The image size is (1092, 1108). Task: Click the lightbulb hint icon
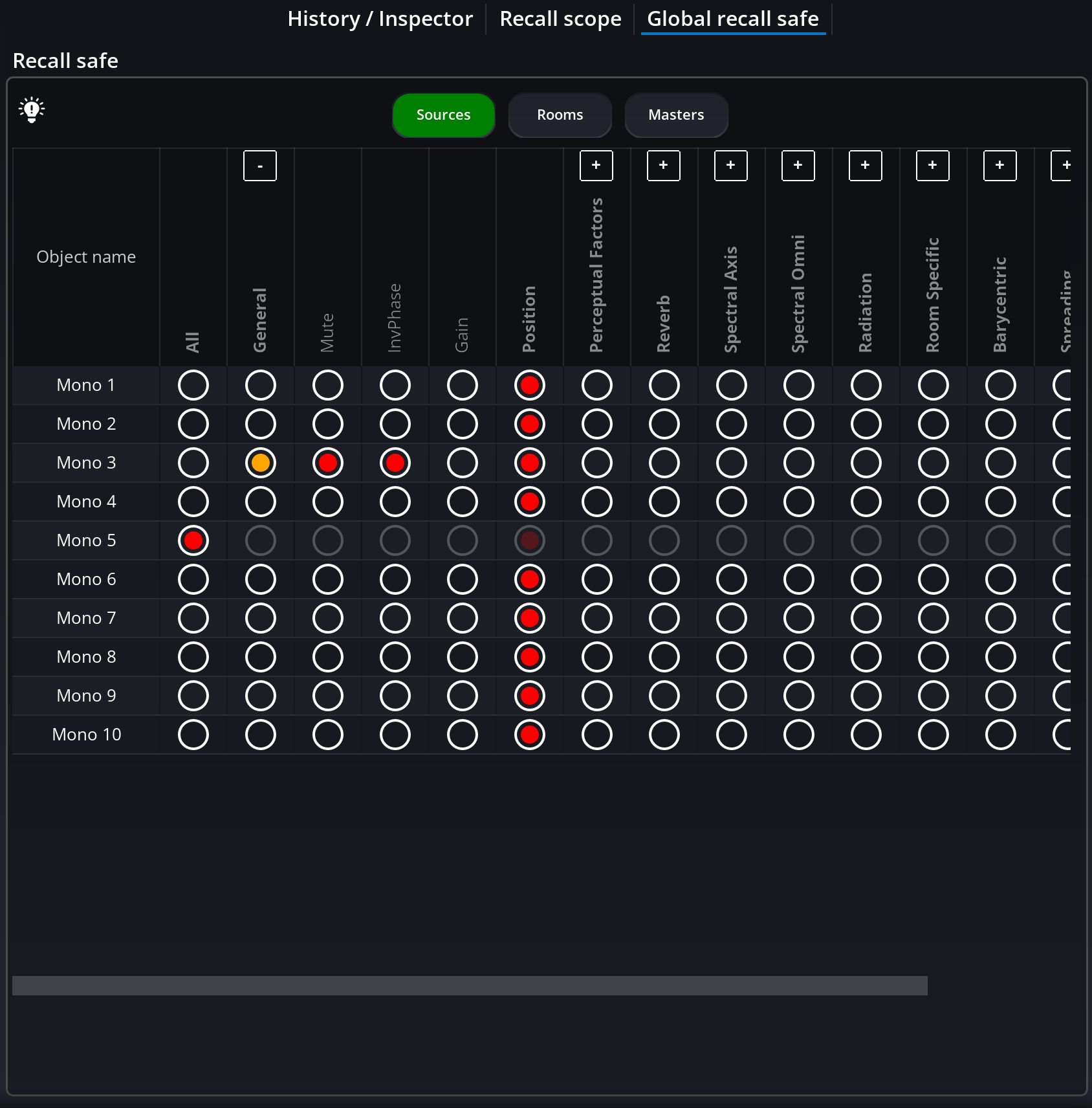(x=31, y=110)
